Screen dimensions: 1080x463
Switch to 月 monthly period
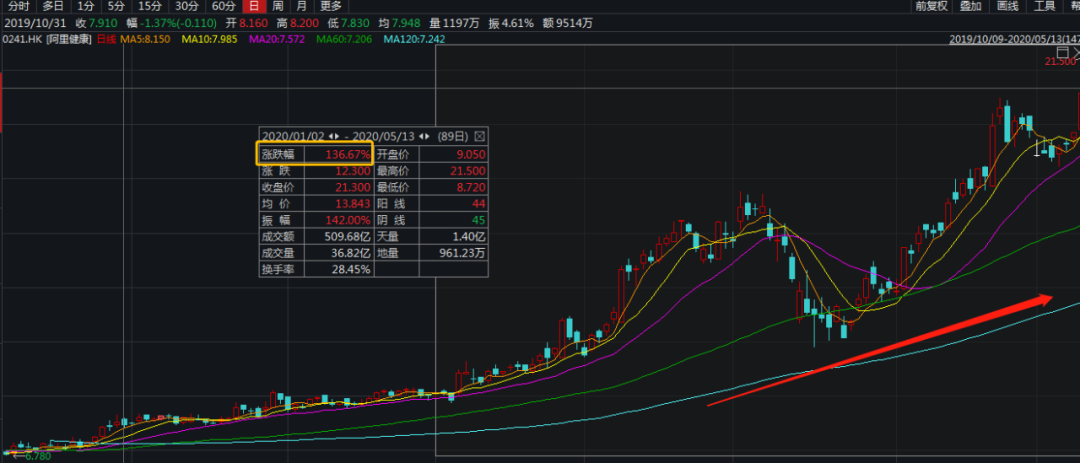(x=301, y=6)
